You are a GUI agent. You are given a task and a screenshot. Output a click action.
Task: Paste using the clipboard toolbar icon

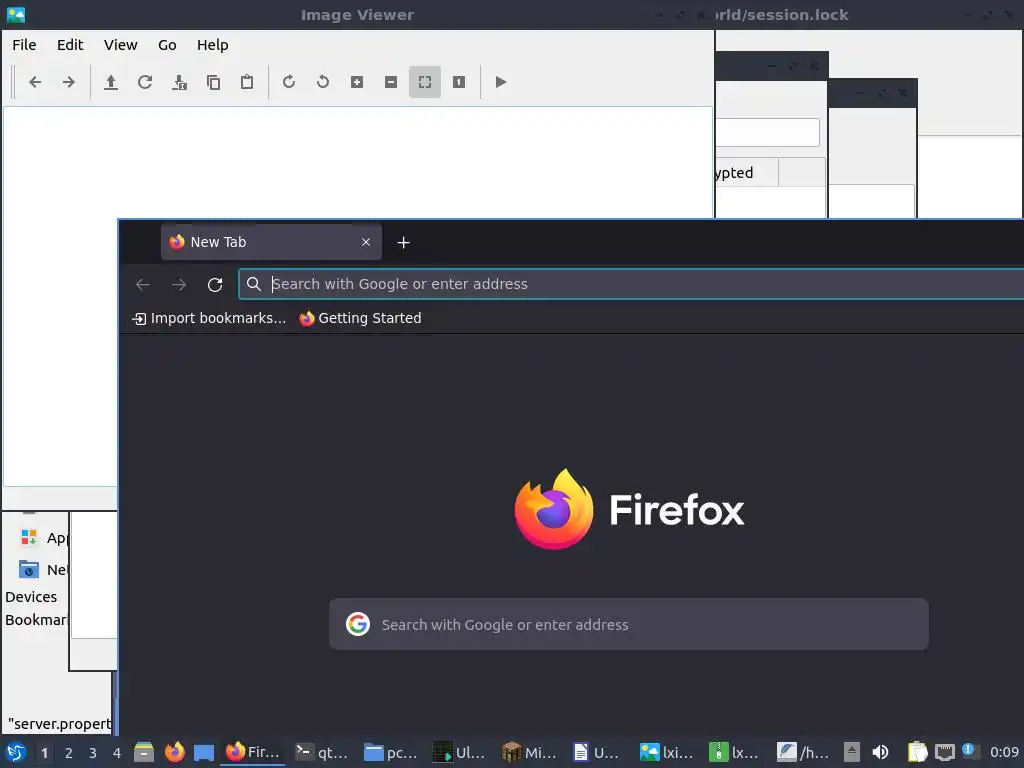coord(247,82)
